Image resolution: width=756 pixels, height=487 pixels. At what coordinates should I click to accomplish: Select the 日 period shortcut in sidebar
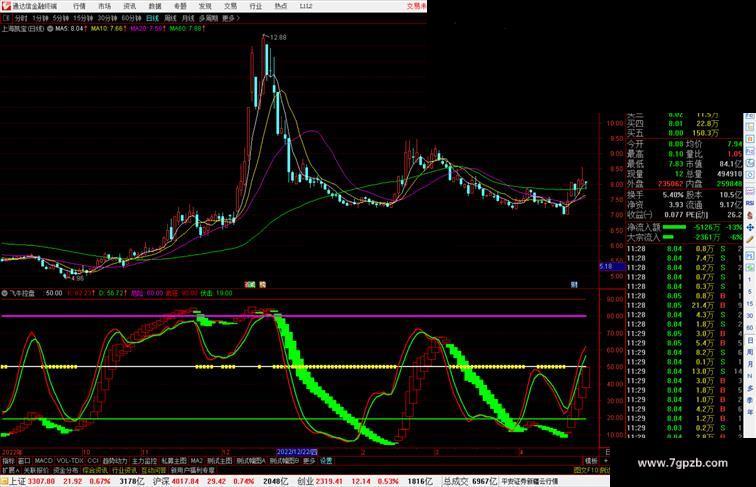(x=750, y=340)
